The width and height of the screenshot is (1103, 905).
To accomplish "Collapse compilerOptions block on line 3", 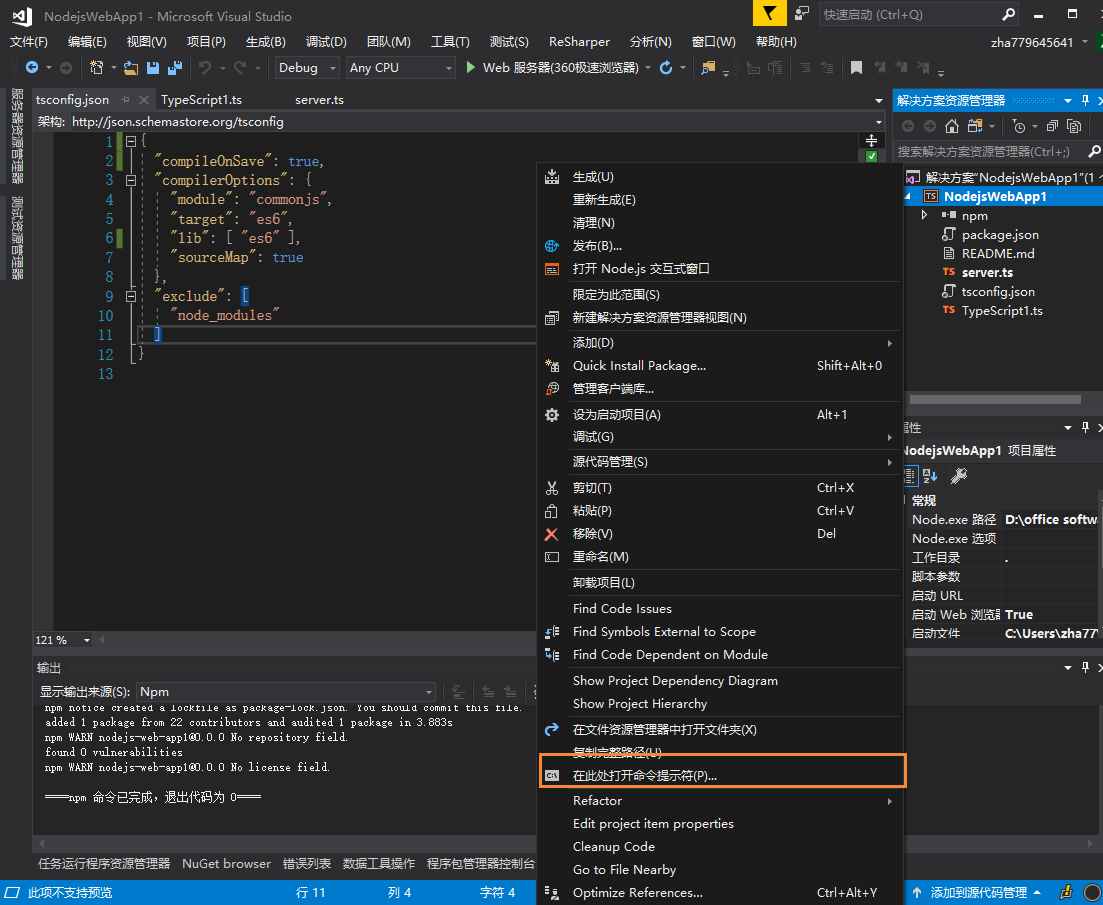I will coord(130,180).
